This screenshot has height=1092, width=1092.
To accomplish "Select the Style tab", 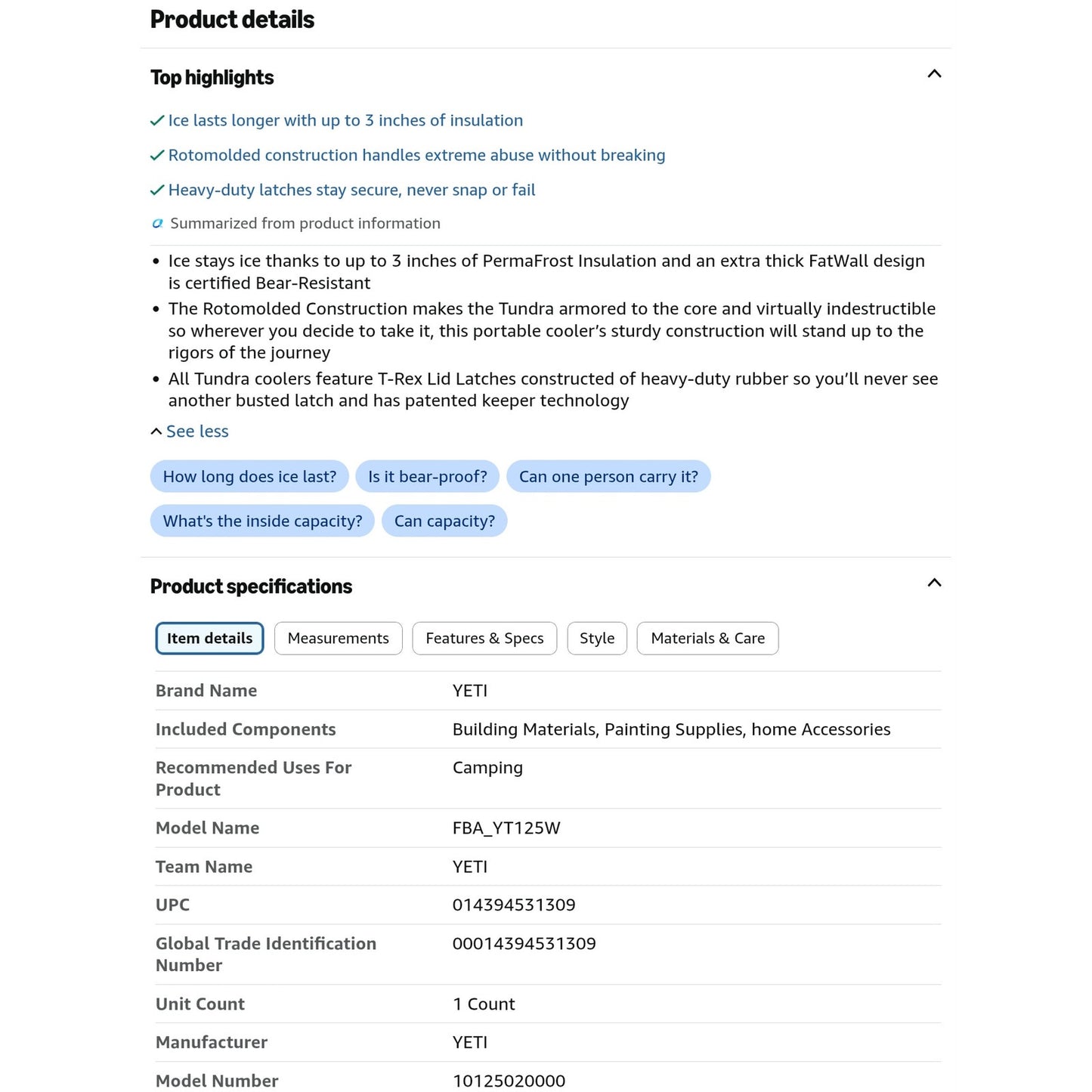I will (597, 639).
